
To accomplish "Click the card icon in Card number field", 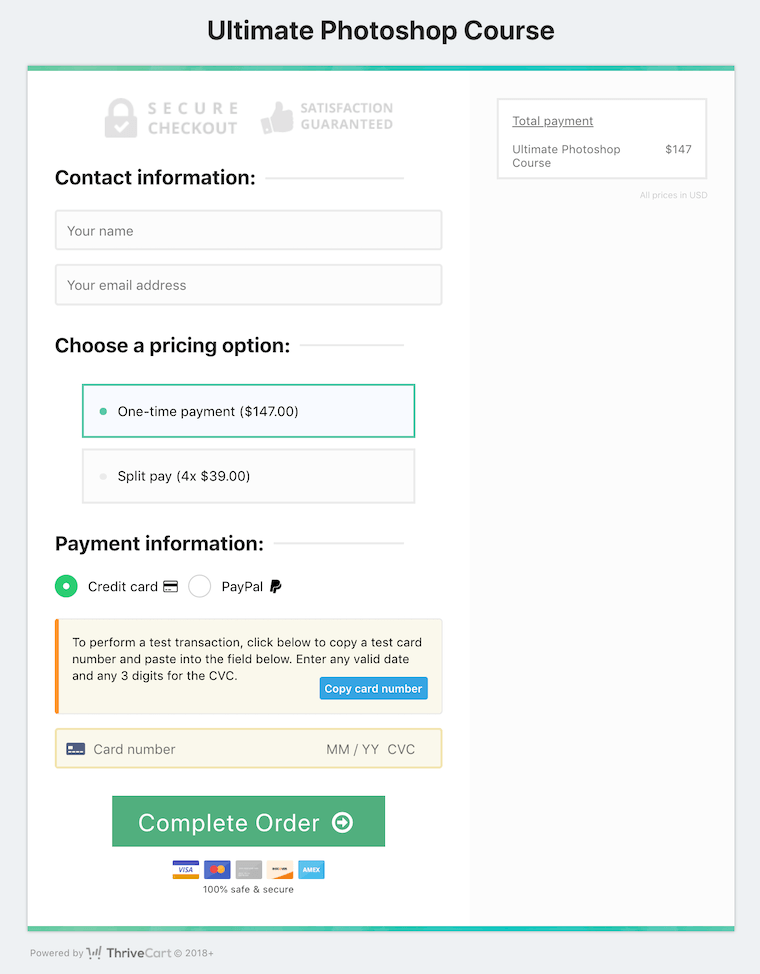I will tap(76, 749).
